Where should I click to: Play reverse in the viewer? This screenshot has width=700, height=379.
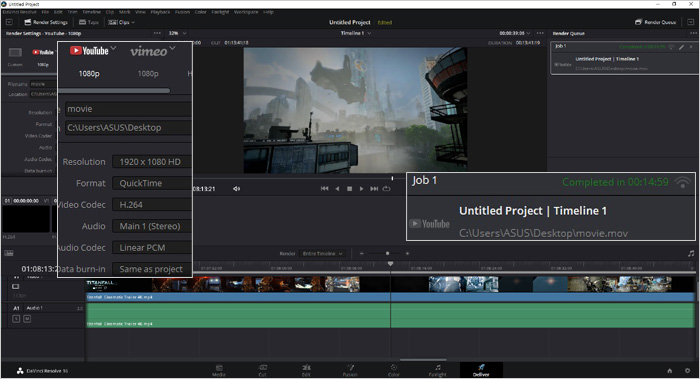337,189
